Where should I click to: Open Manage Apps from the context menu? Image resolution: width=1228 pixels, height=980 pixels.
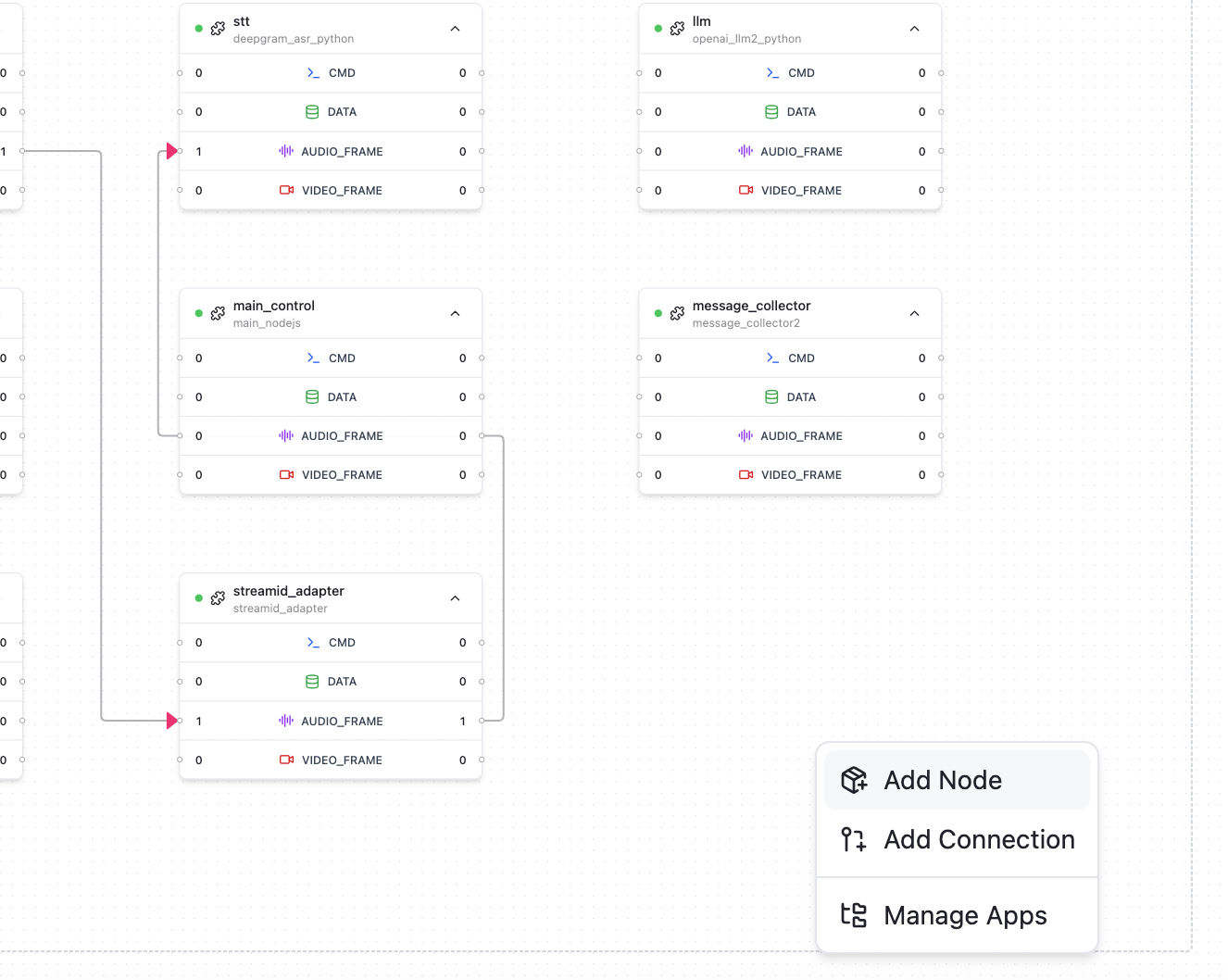[x=965, y=915]
